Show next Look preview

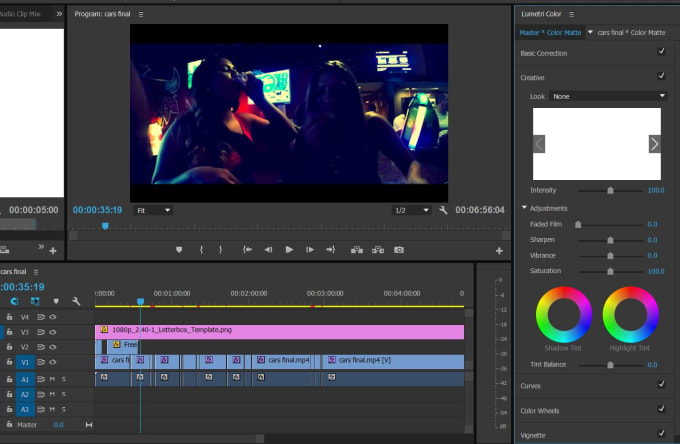tap(655, 144)
